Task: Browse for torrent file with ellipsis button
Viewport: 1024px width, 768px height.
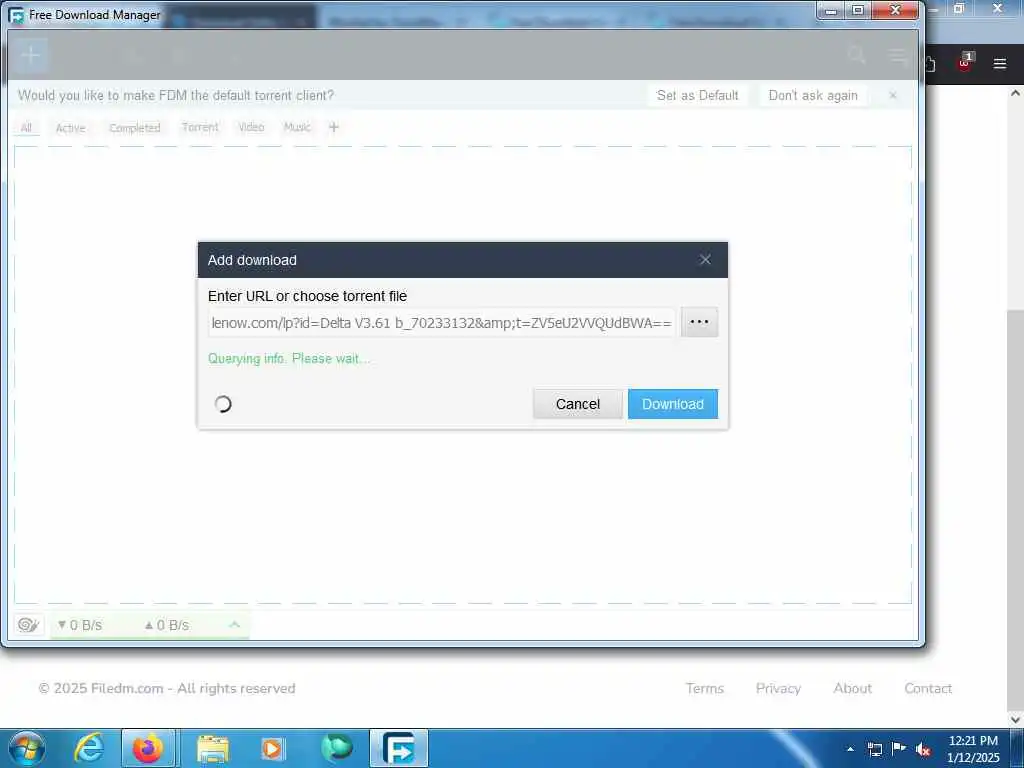Action: (699, 322)
